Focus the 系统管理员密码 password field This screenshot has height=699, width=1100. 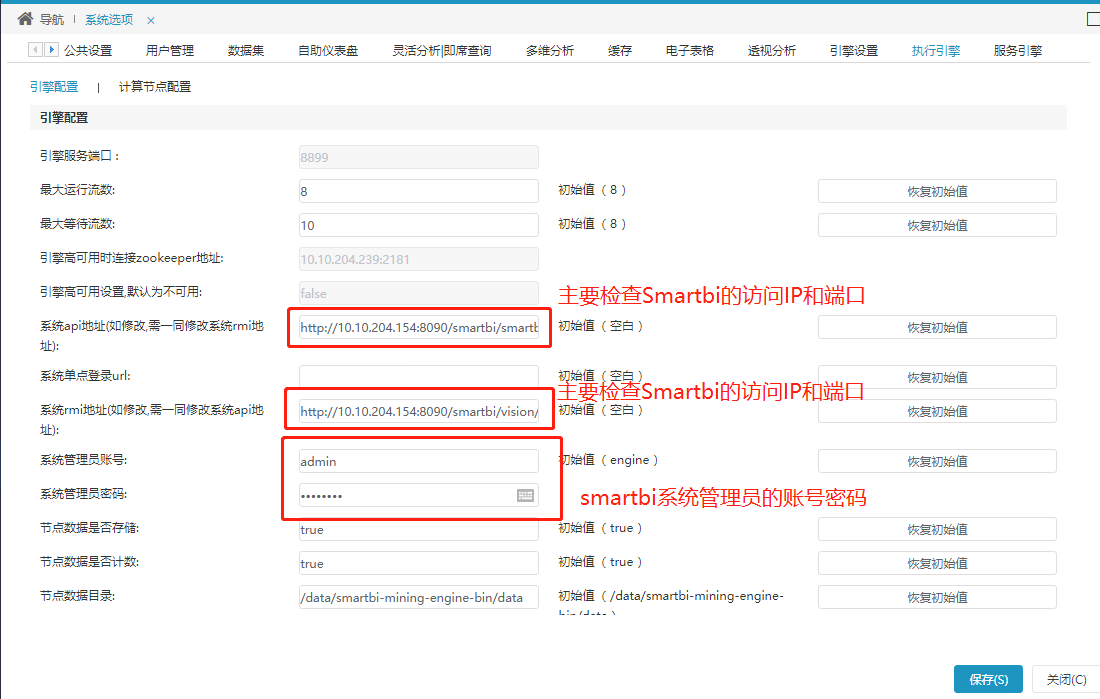[419, 495]
